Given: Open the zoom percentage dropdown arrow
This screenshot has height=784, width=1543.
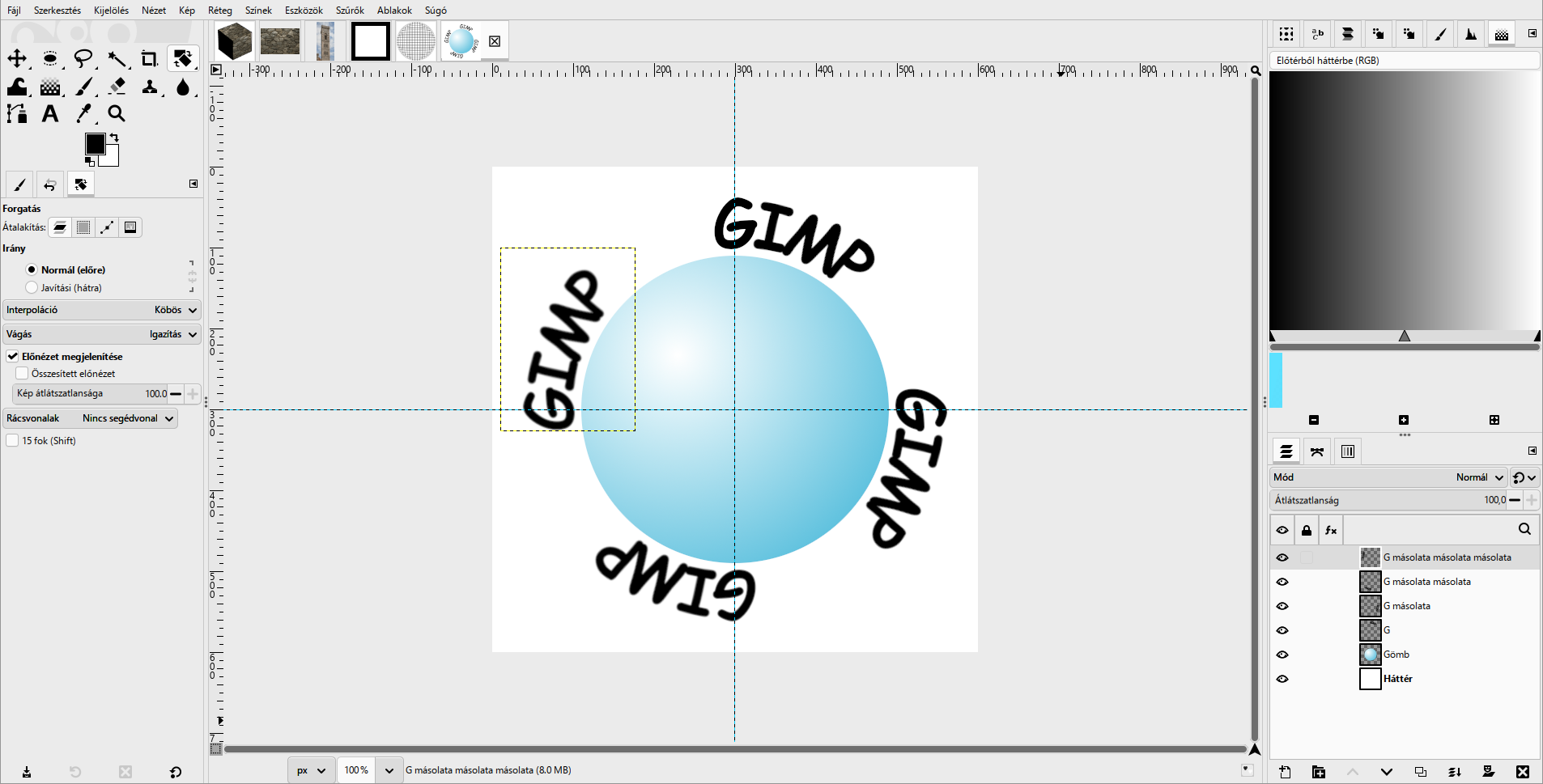Looking at the screenshot, I should 389,770.
